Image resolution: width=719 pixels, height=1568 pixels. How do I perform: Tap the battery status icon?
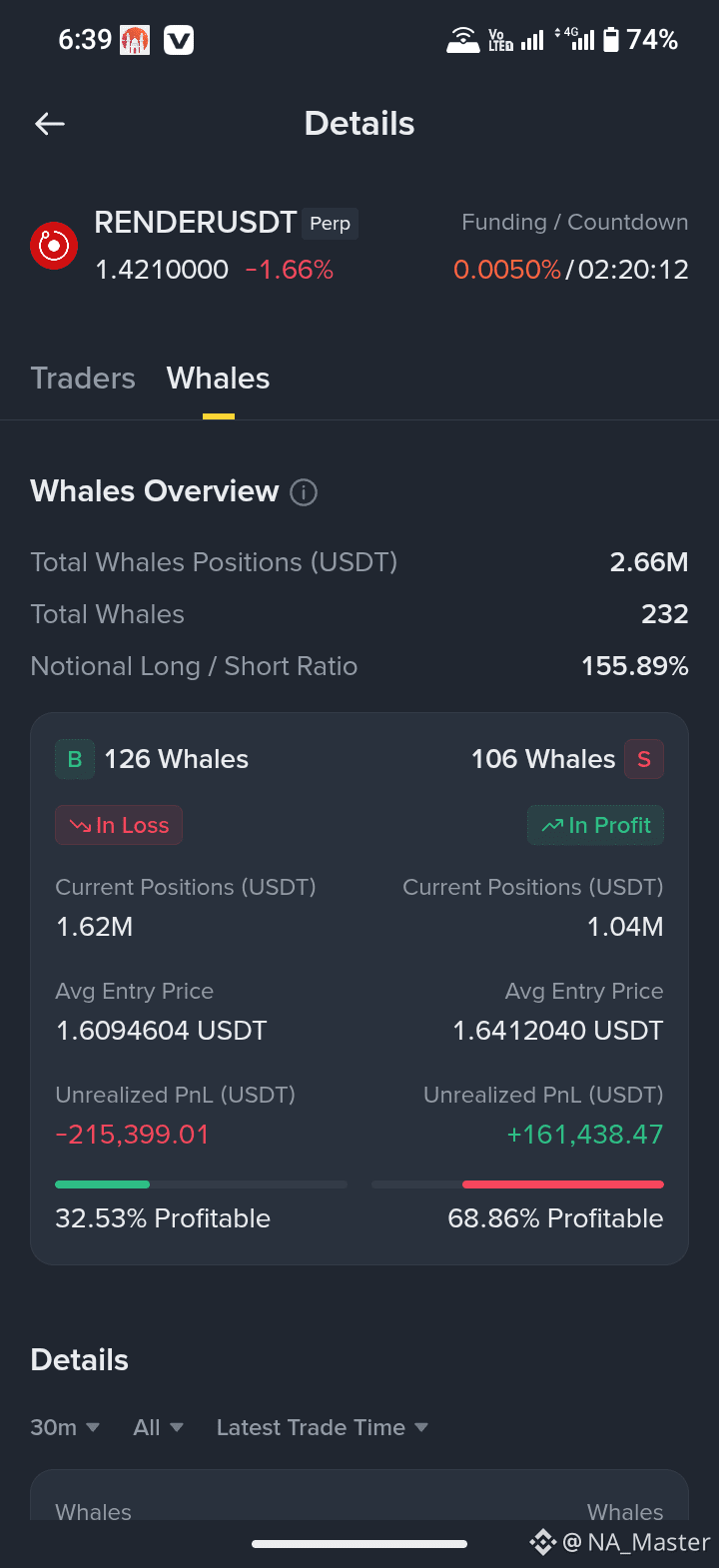pyautogui.click(x=611, y=40)
